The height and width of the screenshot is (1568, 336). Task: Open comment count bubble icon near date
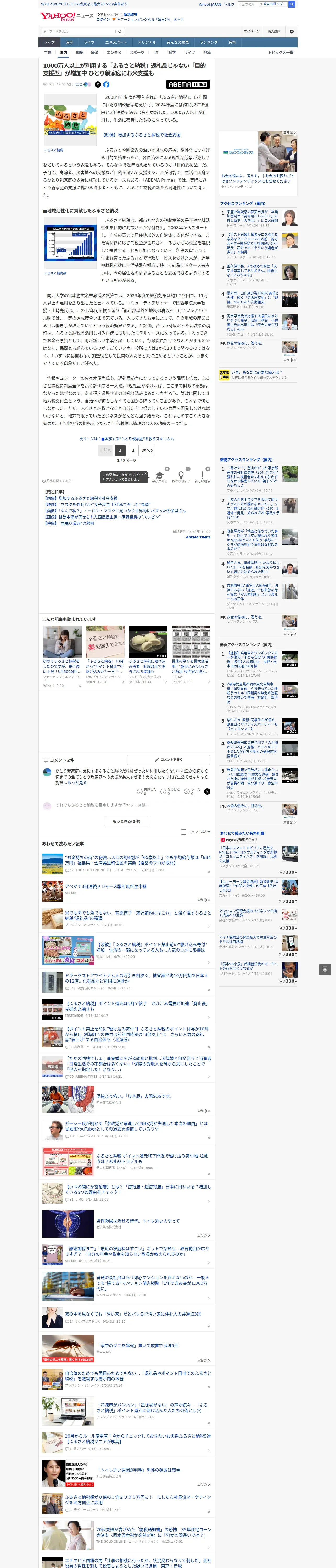(79, 85)
